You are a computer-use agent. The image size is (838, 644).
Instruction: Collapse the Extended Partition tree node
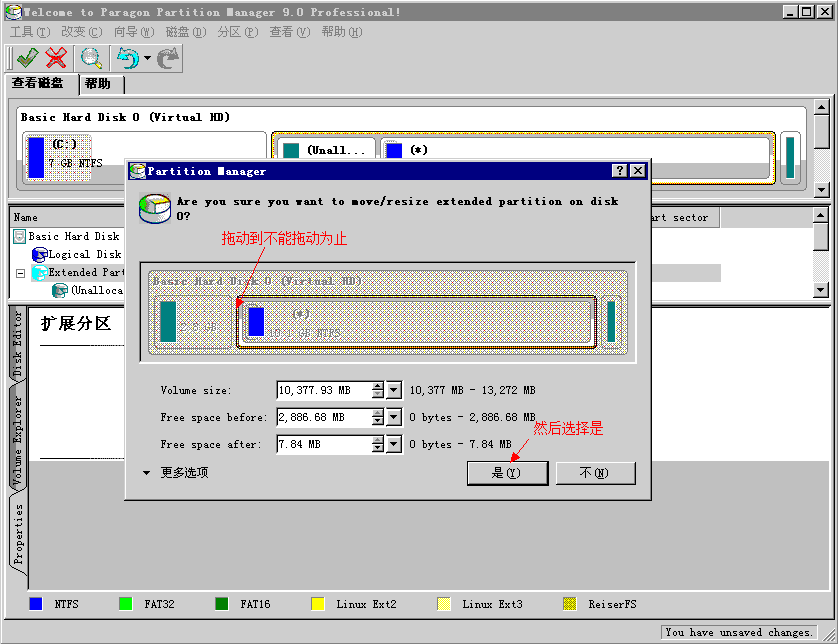coord(20,272)
